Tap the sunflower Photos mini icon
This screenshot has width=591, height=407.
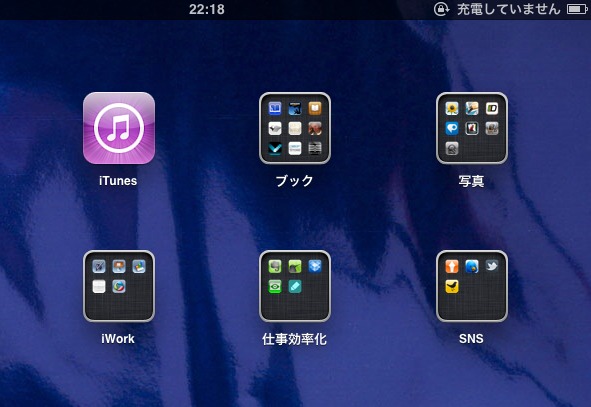click(x=452, y=109)
